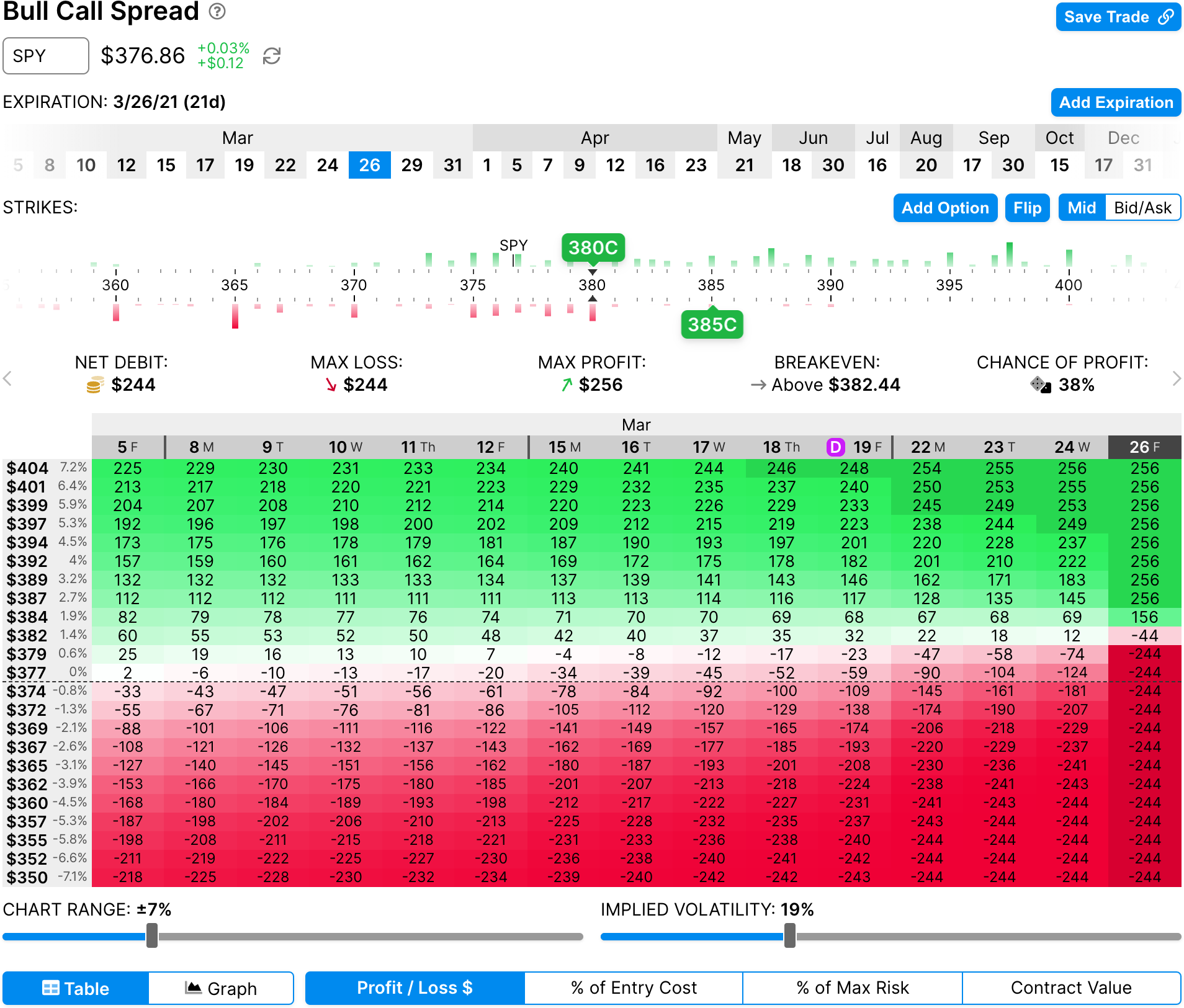Click the Add Expiration button
Screen dimensions: 1184x1008
coord(1115,102)
